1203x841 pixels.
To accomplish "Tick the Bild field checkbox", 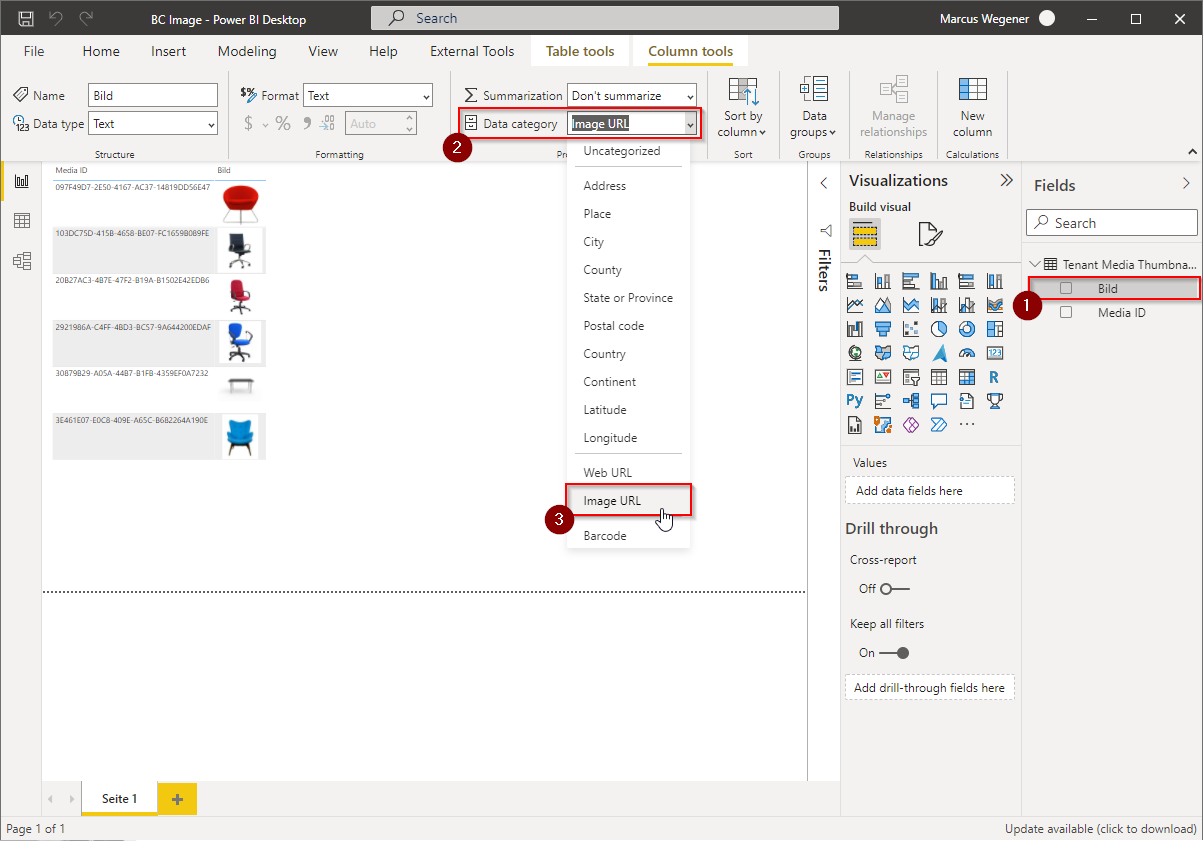I will [1066, 288].
